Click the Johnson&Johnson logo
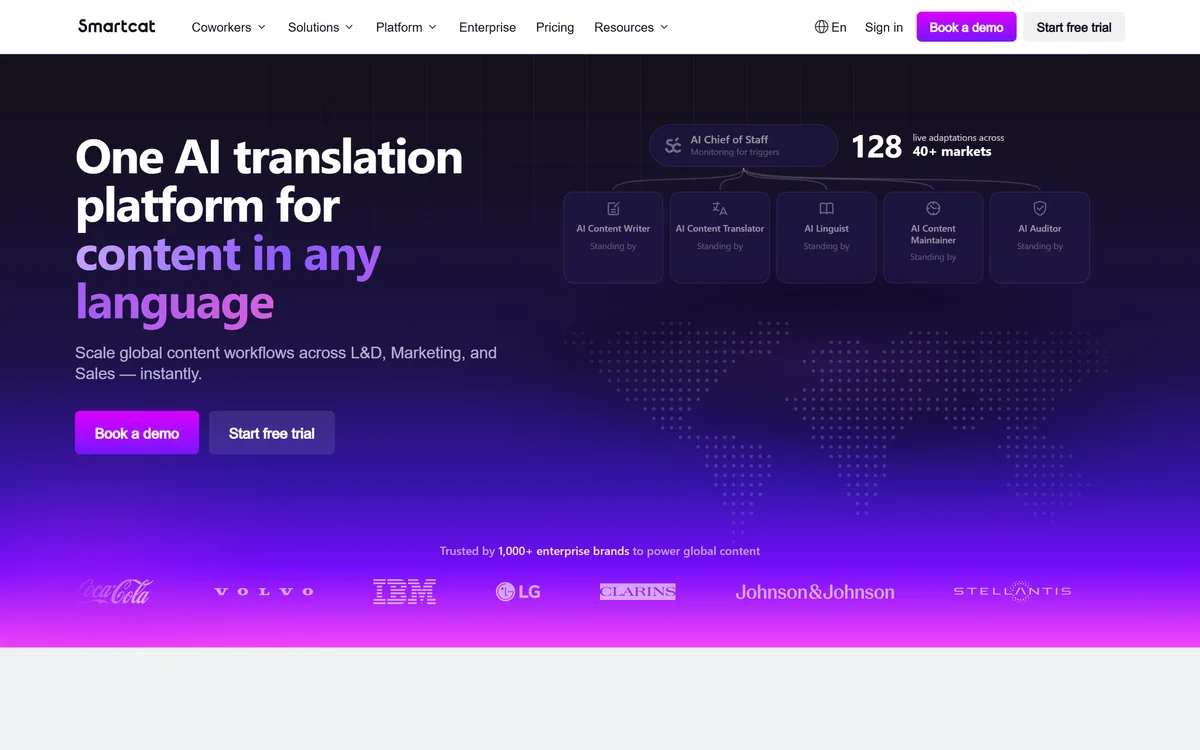The width and height of the screenshot is (1200, 750). click(815, 592)
